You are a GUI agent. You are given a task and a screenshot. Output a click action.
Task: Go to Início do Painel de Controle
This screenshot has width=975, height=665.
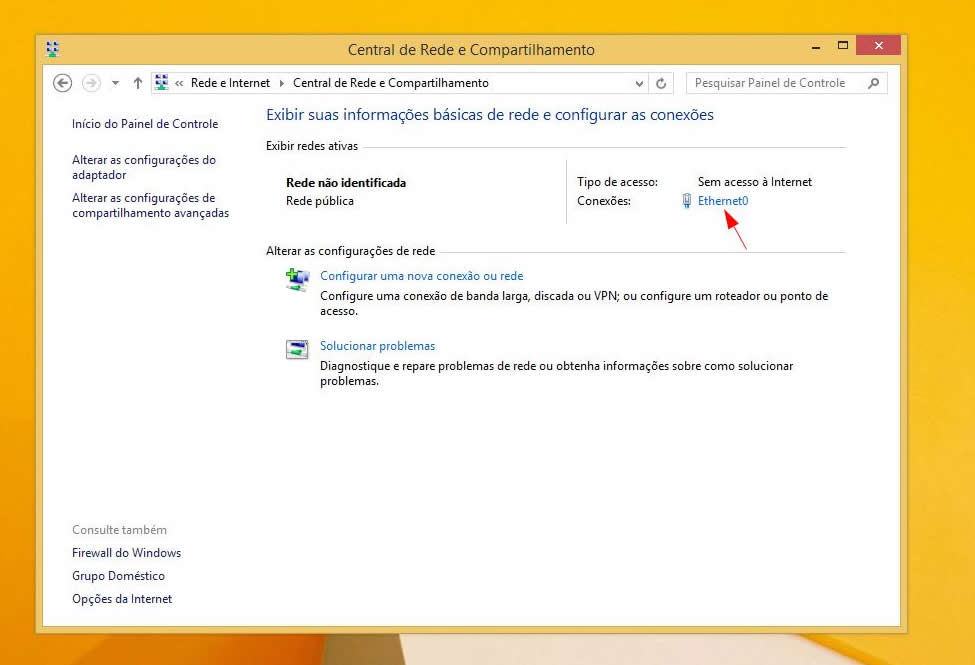145,124
